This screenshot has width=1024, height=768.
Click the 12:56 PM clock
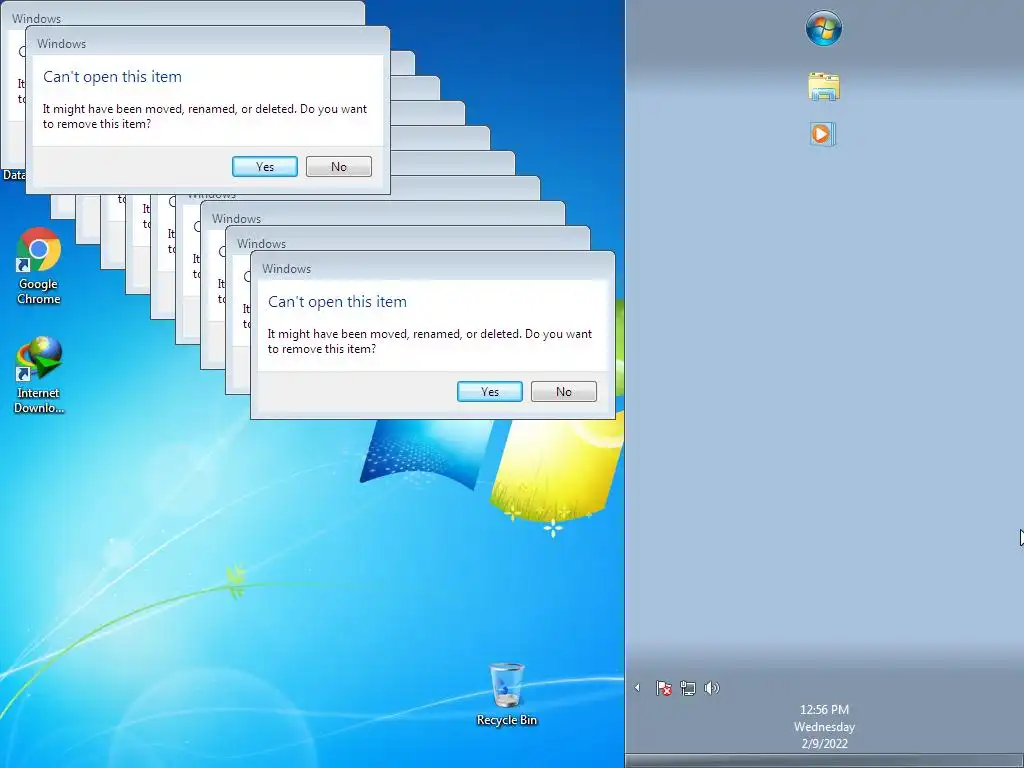pos(824,709)
